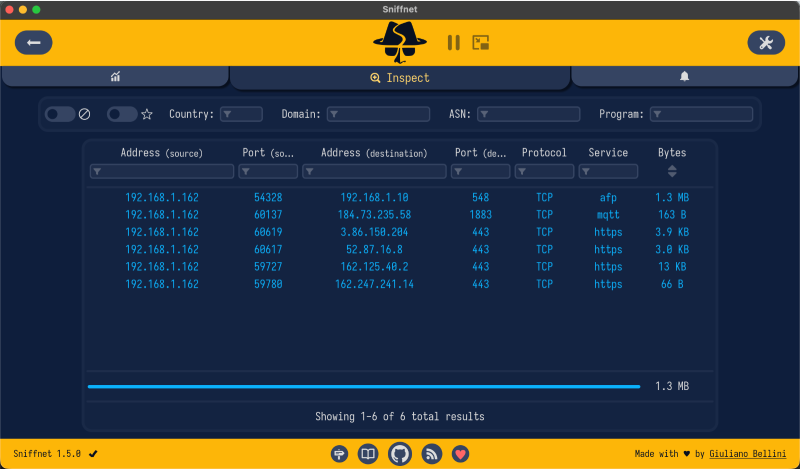Select the Inspect tab
The width and height of the screenshot is (800, 469).
400,78
